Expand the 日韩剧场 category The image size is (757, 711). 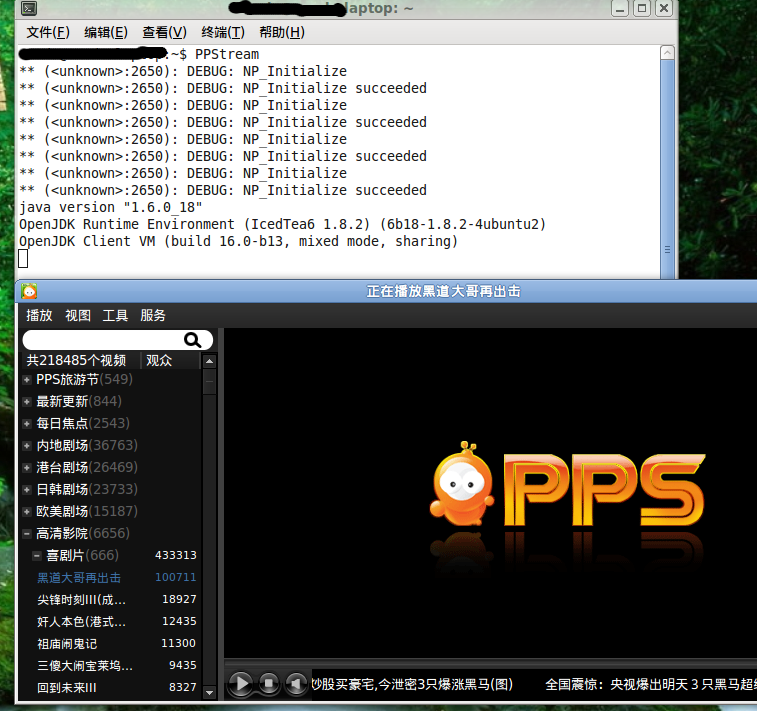point(27,489)
